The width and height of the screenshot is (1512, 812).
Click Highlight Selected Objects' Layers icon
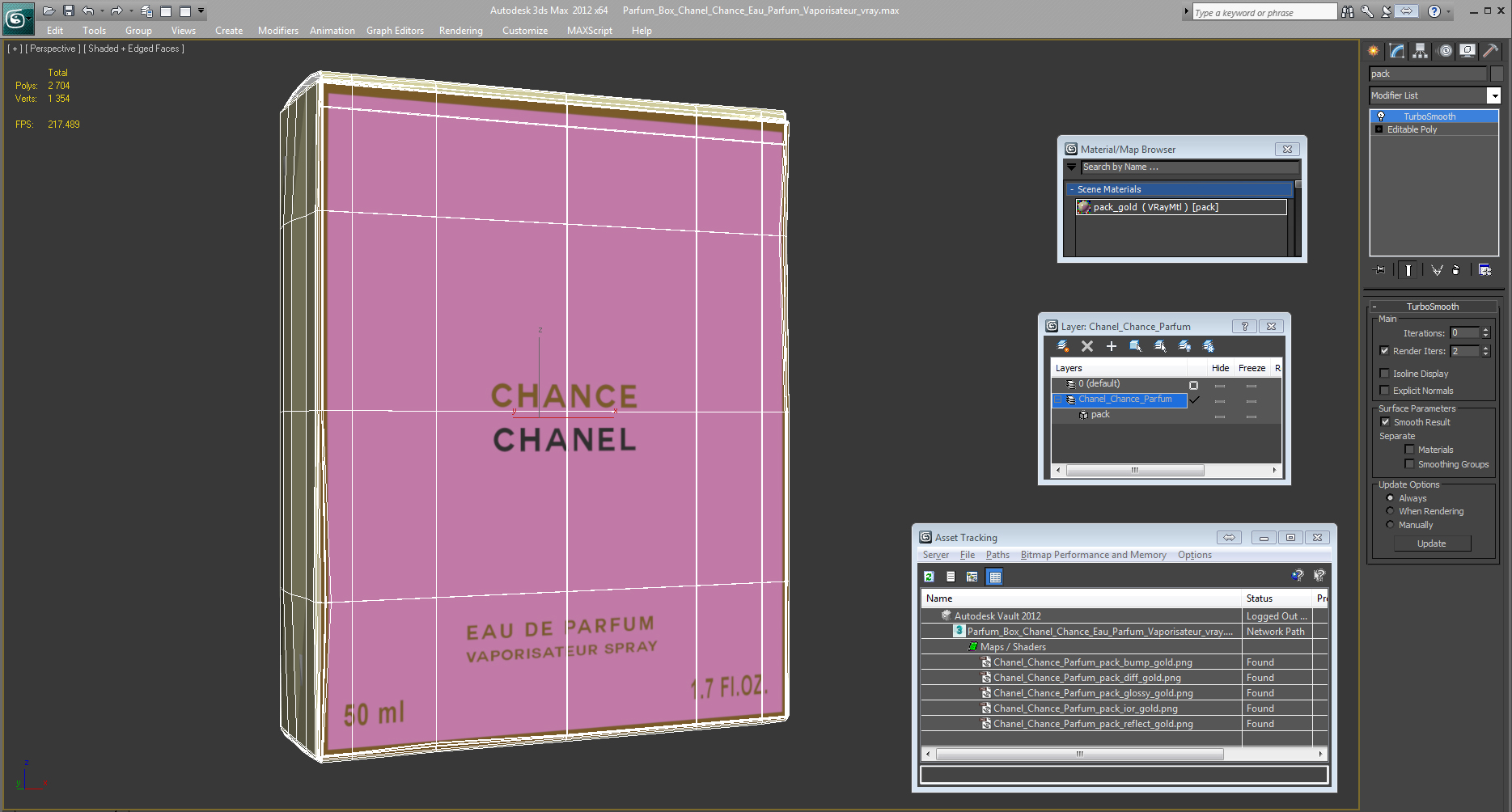pyautogui.click(x=1160, y=346)
